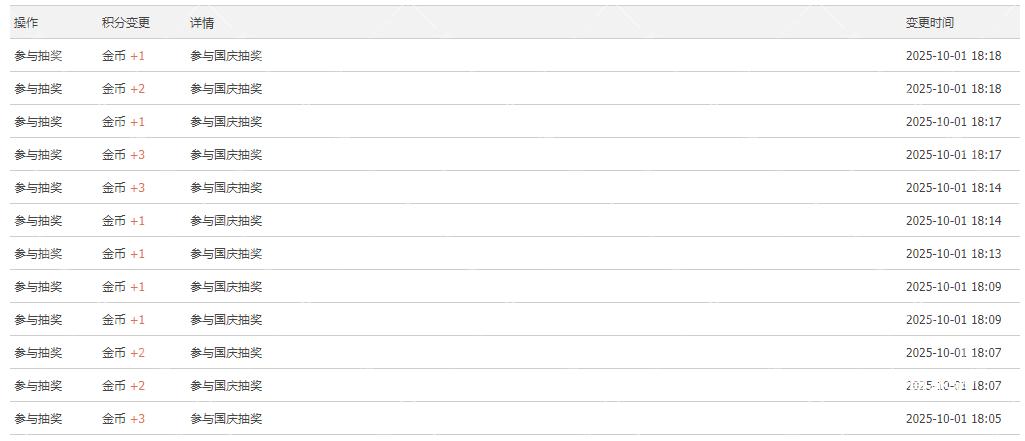The height and width of the screenshot is (441, 1025).
Task: Select 参与抽奖 in the 18:13 row
Action: [38, 254]
